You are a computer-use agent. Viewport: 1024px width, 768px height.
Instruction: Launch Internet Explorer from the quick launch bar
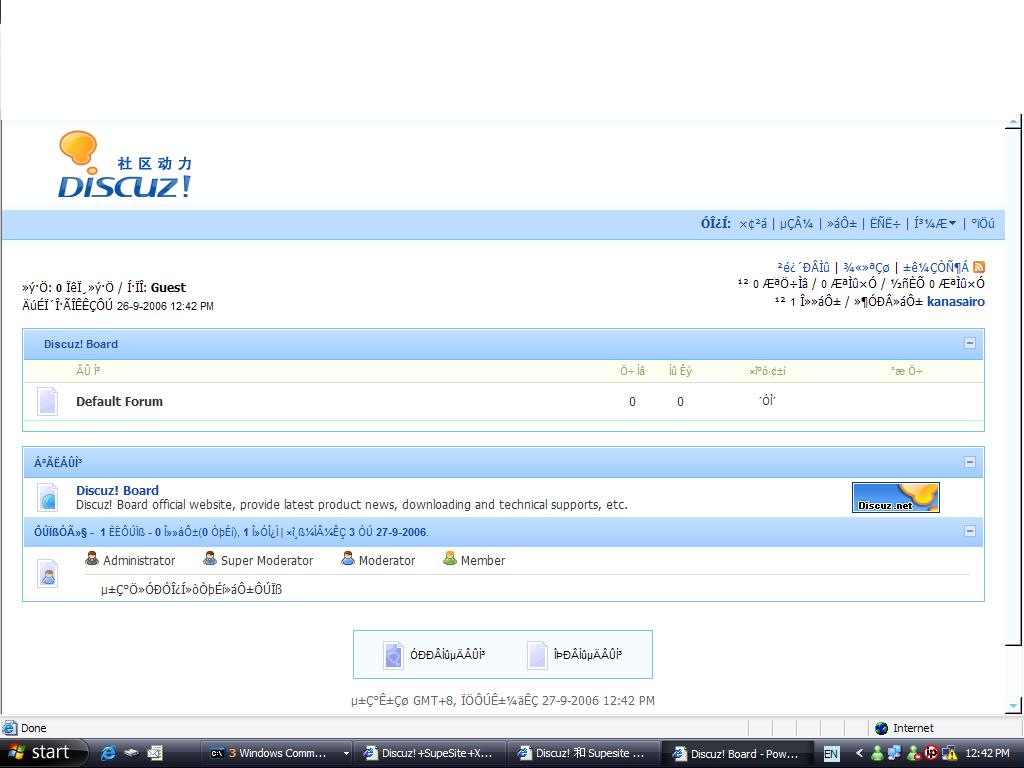108,753
